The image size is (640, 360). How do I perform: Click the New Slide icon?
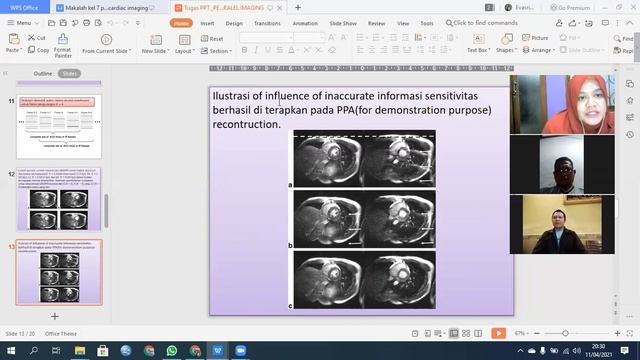[156, 40]
